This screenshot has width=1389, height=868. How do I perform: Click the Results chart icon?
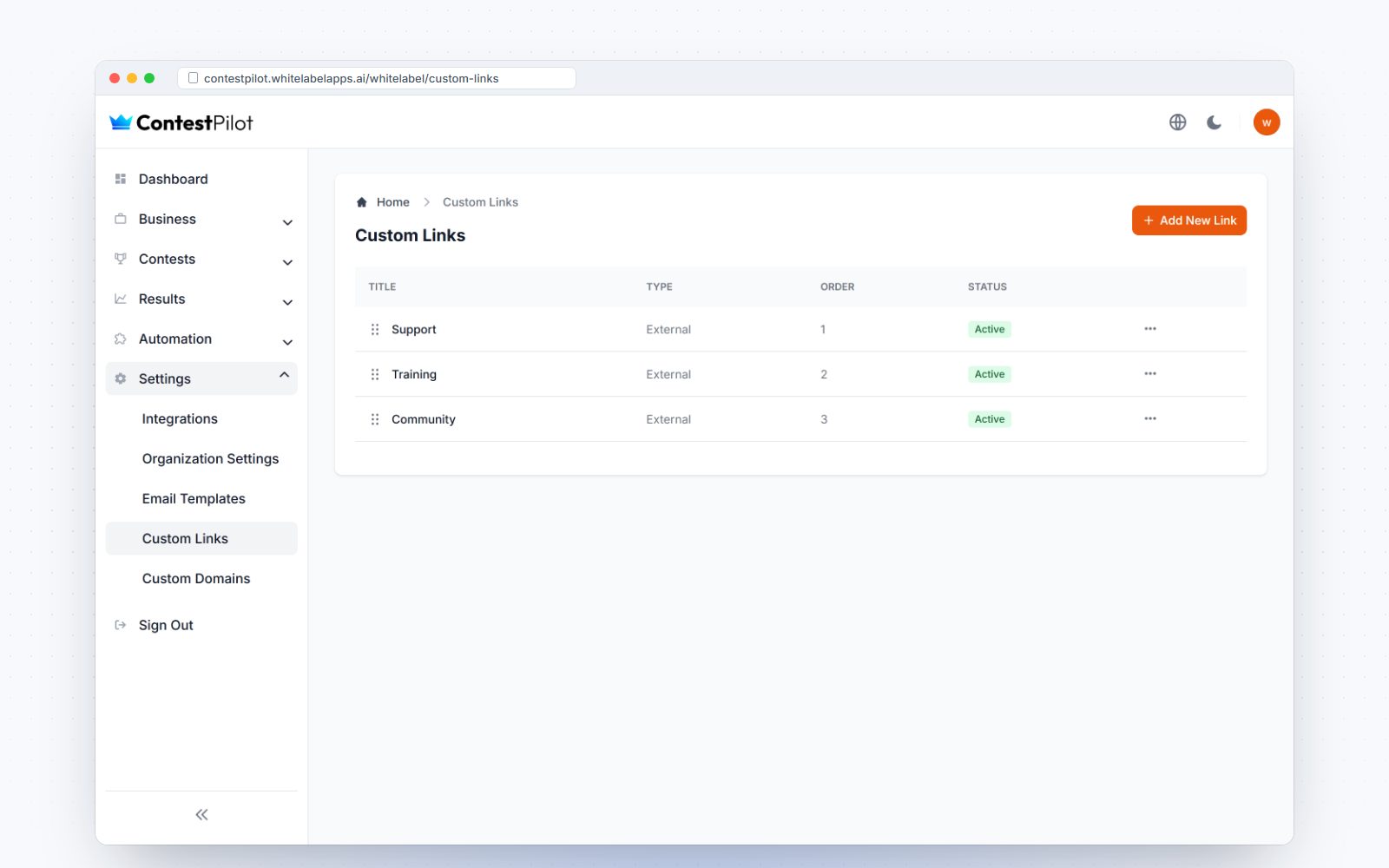click(x=121, y=299)
